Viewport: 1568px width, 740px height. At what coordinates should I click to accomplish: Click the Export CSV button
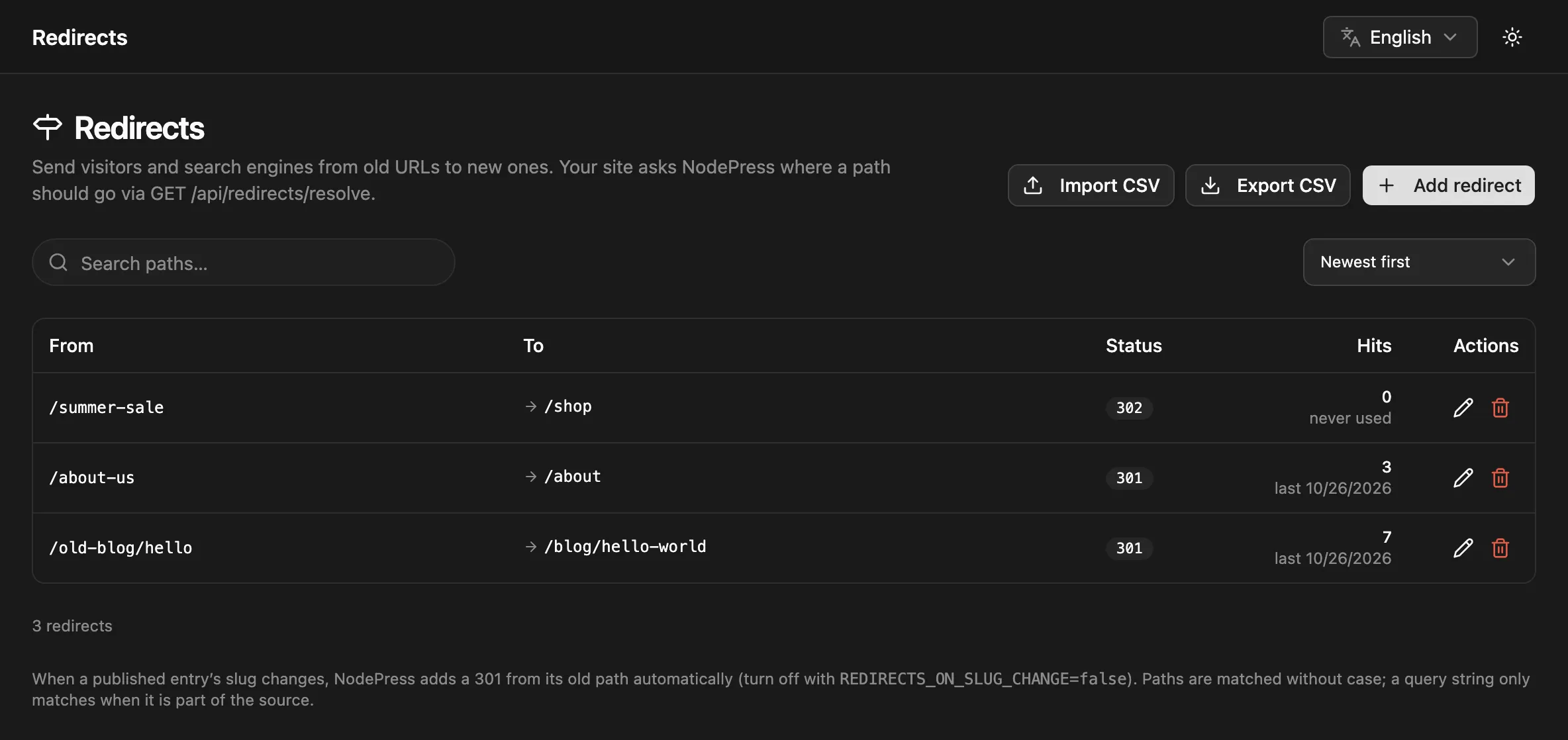1267,185
